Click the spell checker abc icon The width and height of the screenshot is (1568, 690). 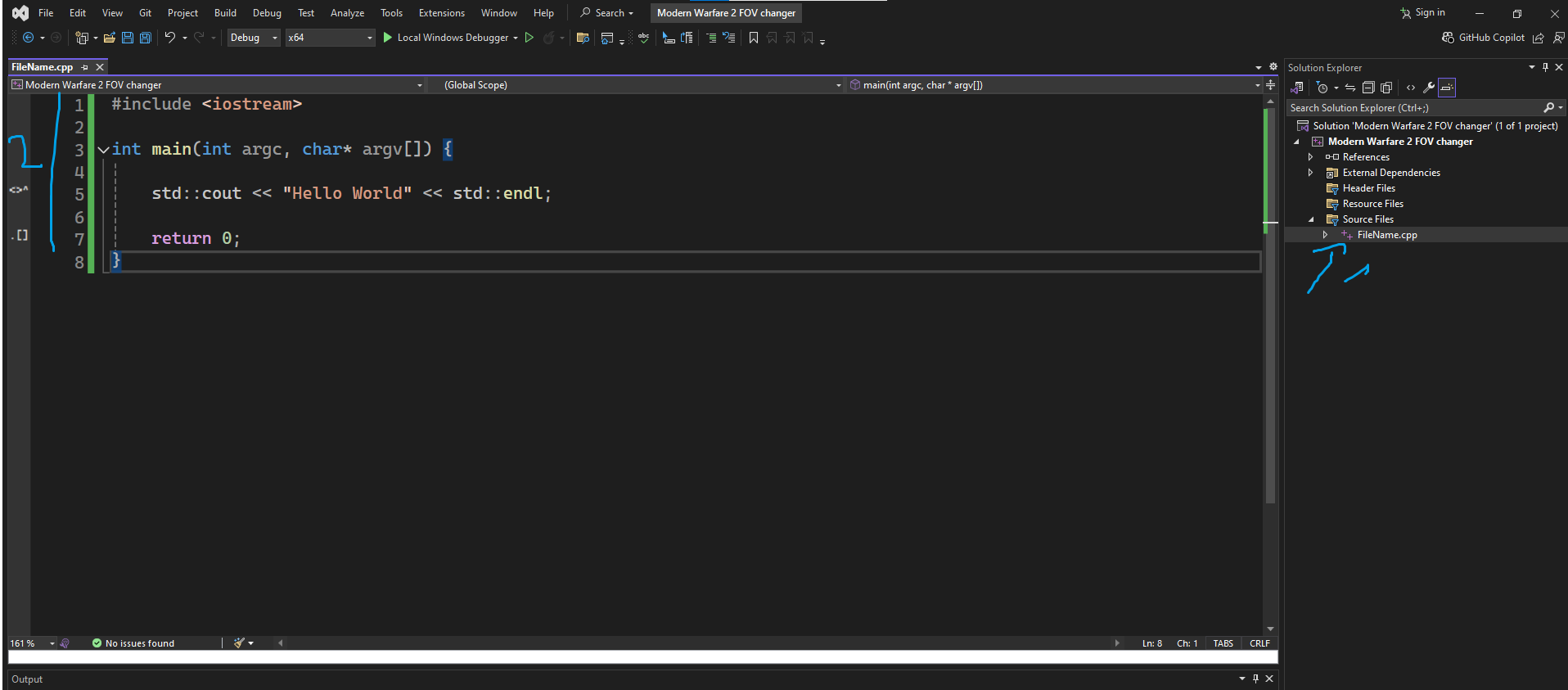[x=644, y=38]
